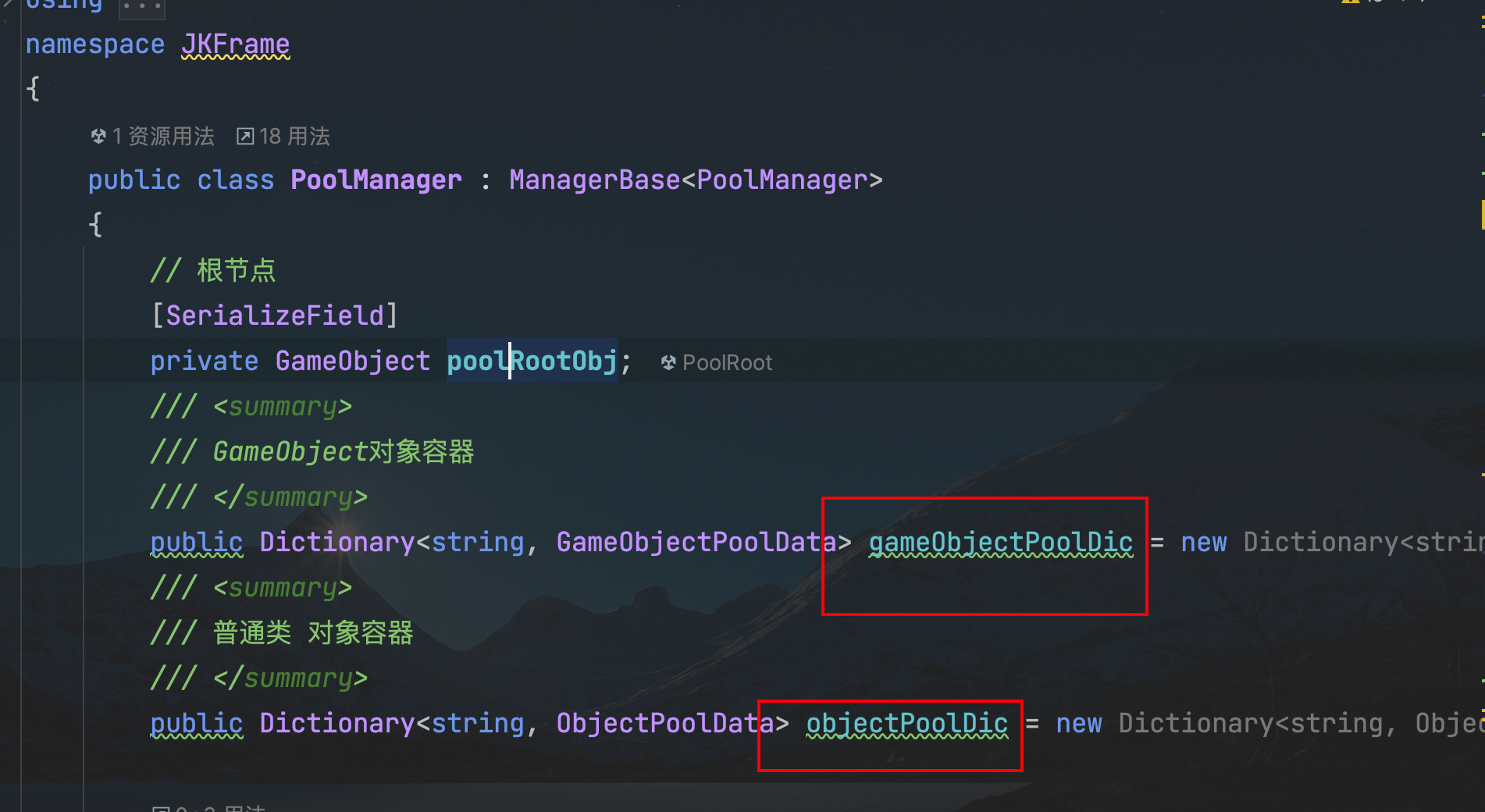The height and width of the screenshot is (812, 1485).
Task: Click the Unity icon beside 1 资源用法
Action: tap(98, 137)
